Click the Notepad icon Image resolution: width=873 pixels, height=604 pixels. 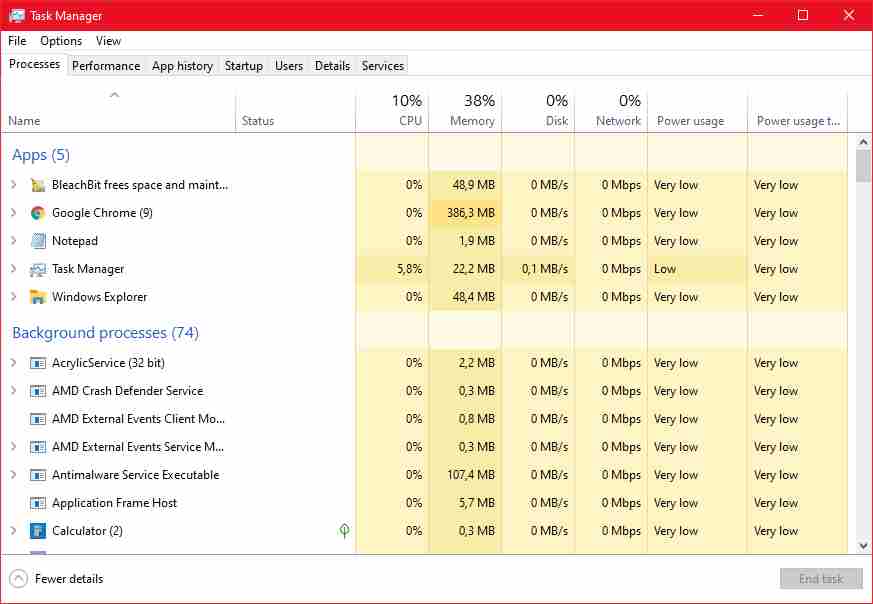[x=37, y=241]
